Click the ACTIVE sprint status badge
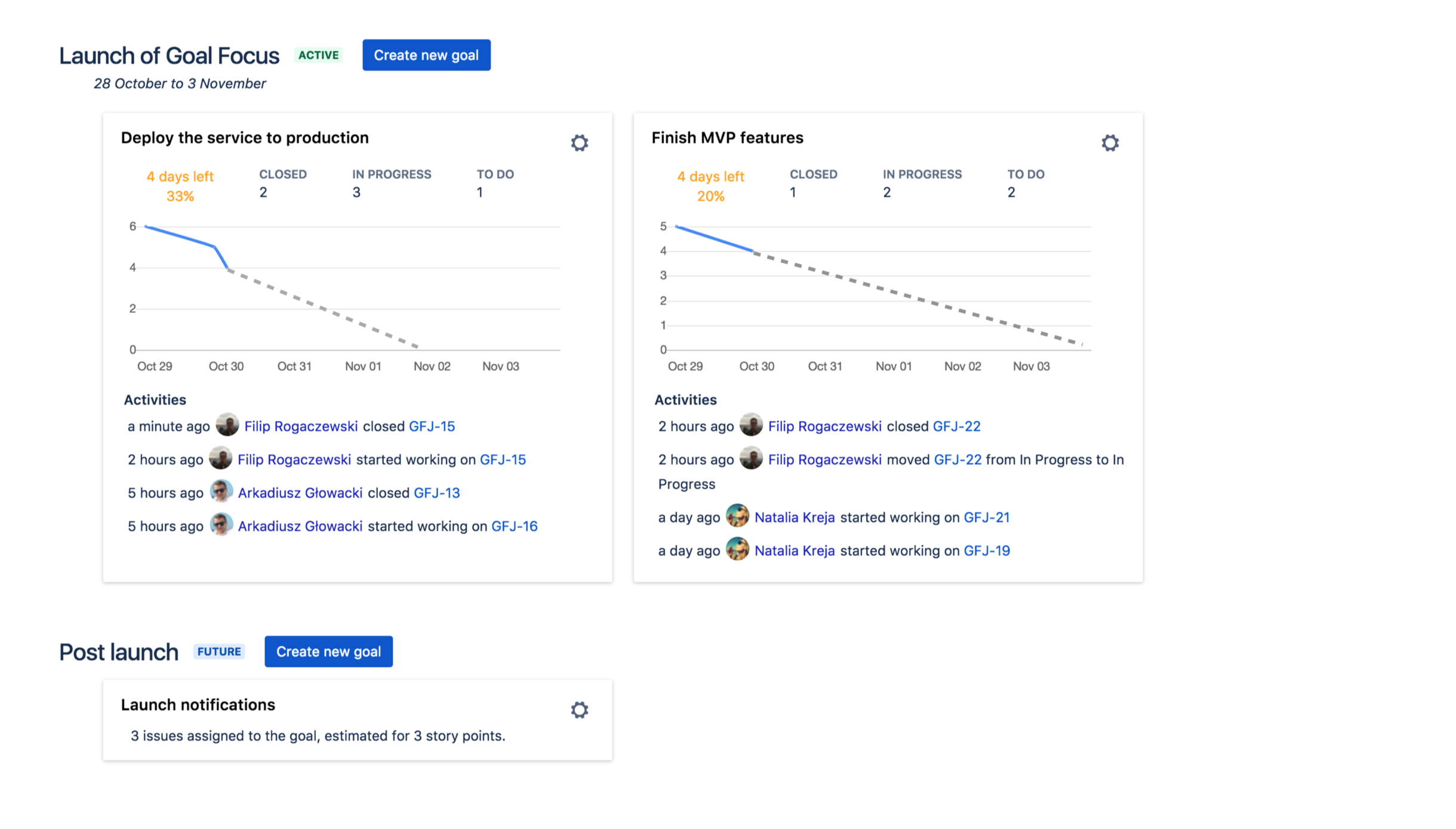This screenshot has height=829, width=1456. click(x=318, y=55)
